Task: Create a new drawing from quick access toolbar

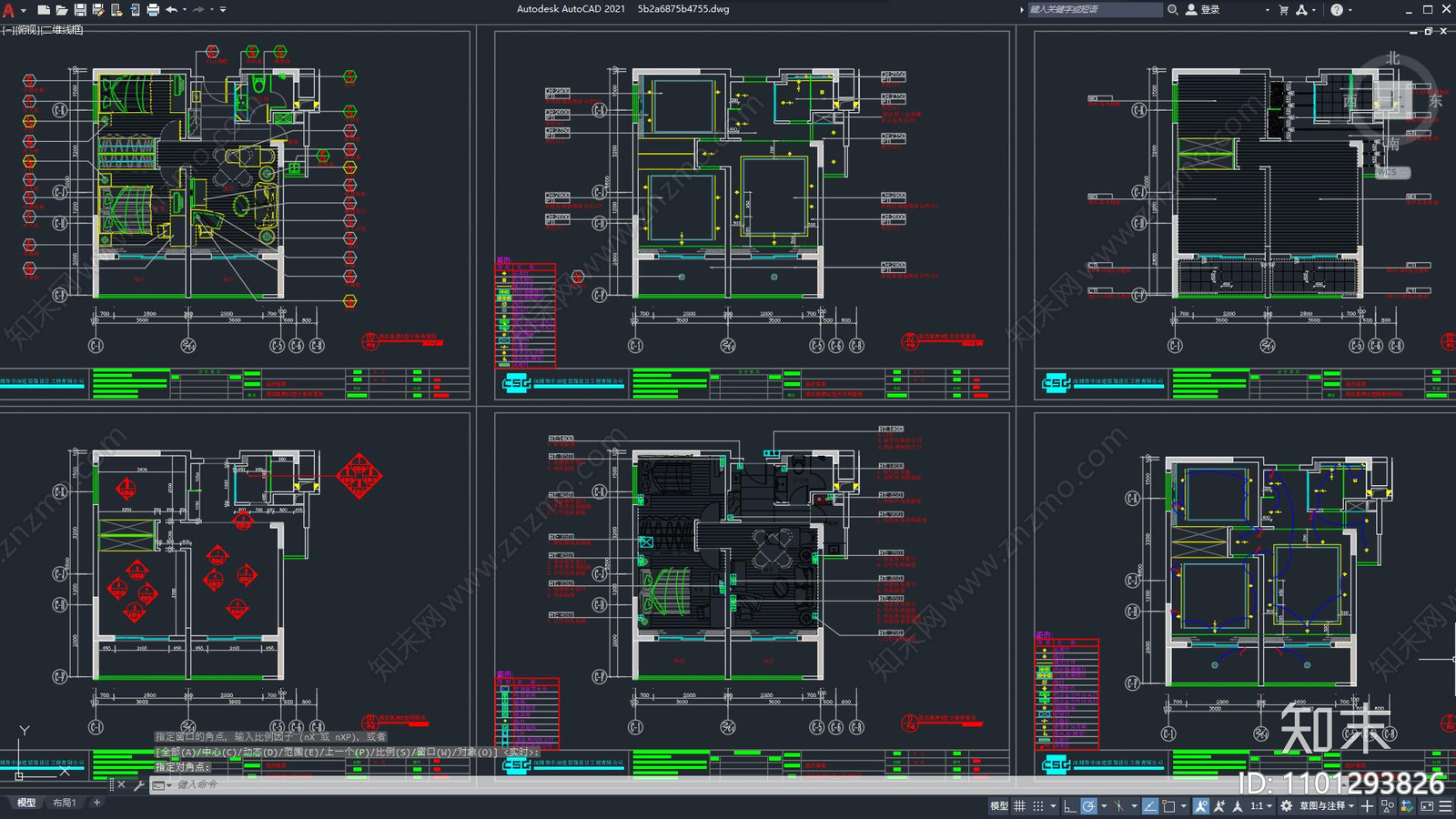Action: click(43, 10)
